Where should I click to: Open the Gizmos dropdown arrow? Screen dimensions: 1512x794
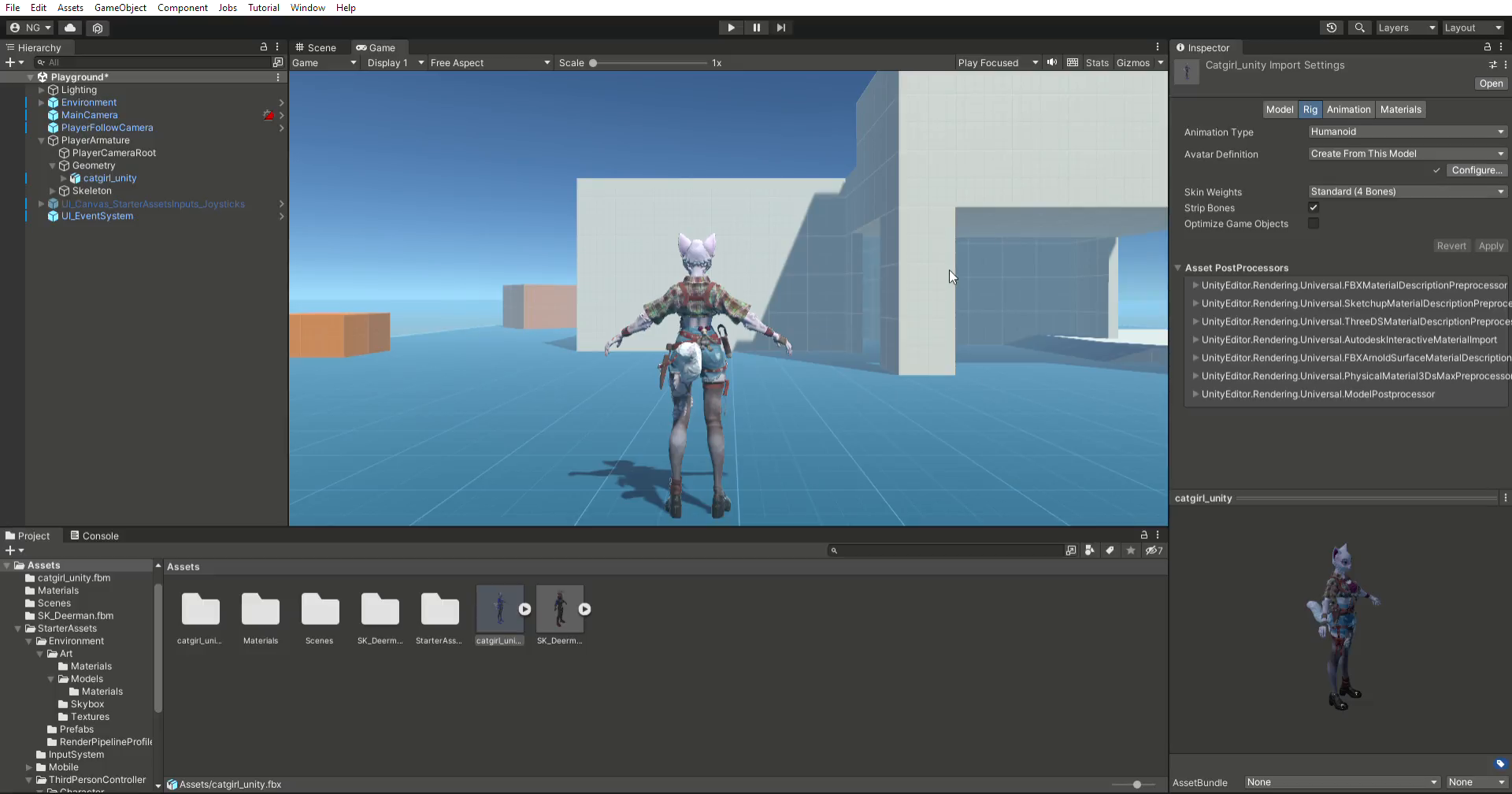1160,62
